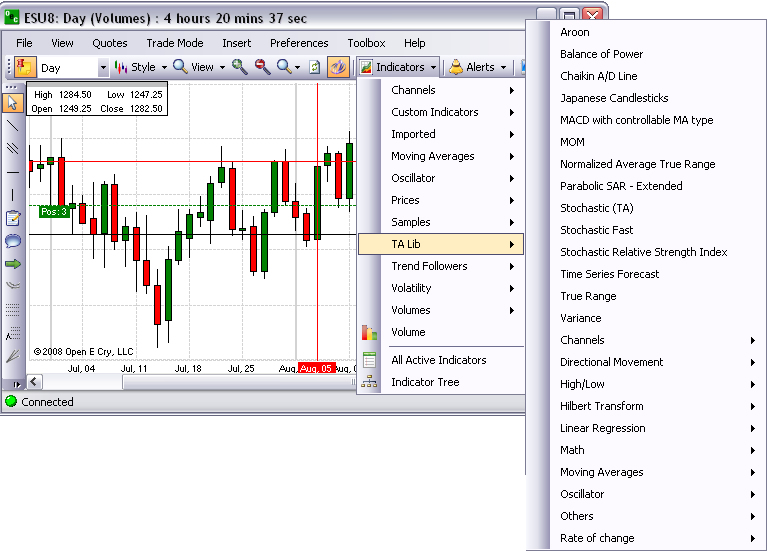
Task: Open the Indicators toolbar dropdown
Action: tap(398, 67)
